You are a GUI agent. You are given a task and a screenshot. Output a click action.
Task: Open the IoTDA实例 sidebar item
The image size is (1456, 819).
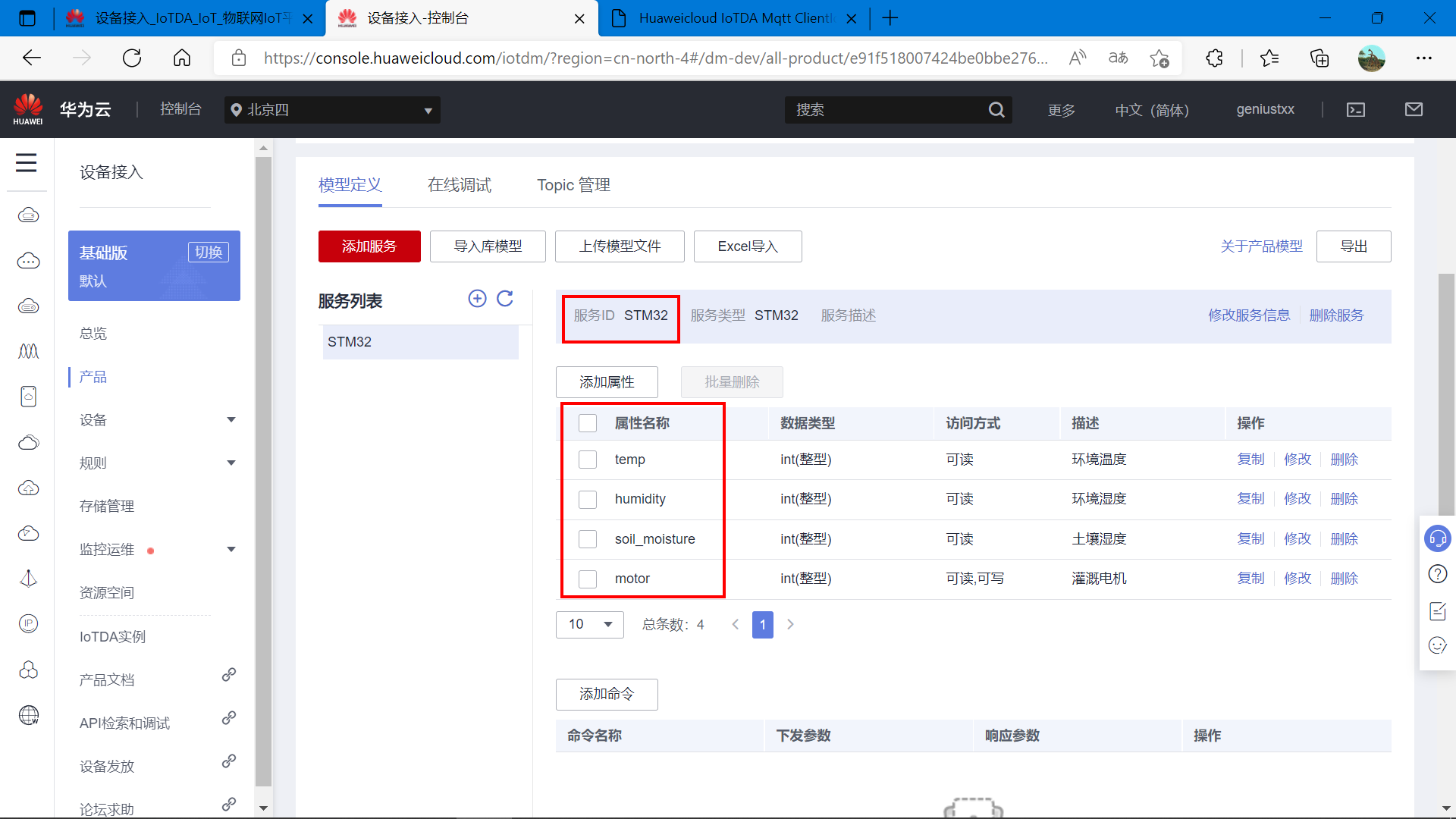click(112, 637)
